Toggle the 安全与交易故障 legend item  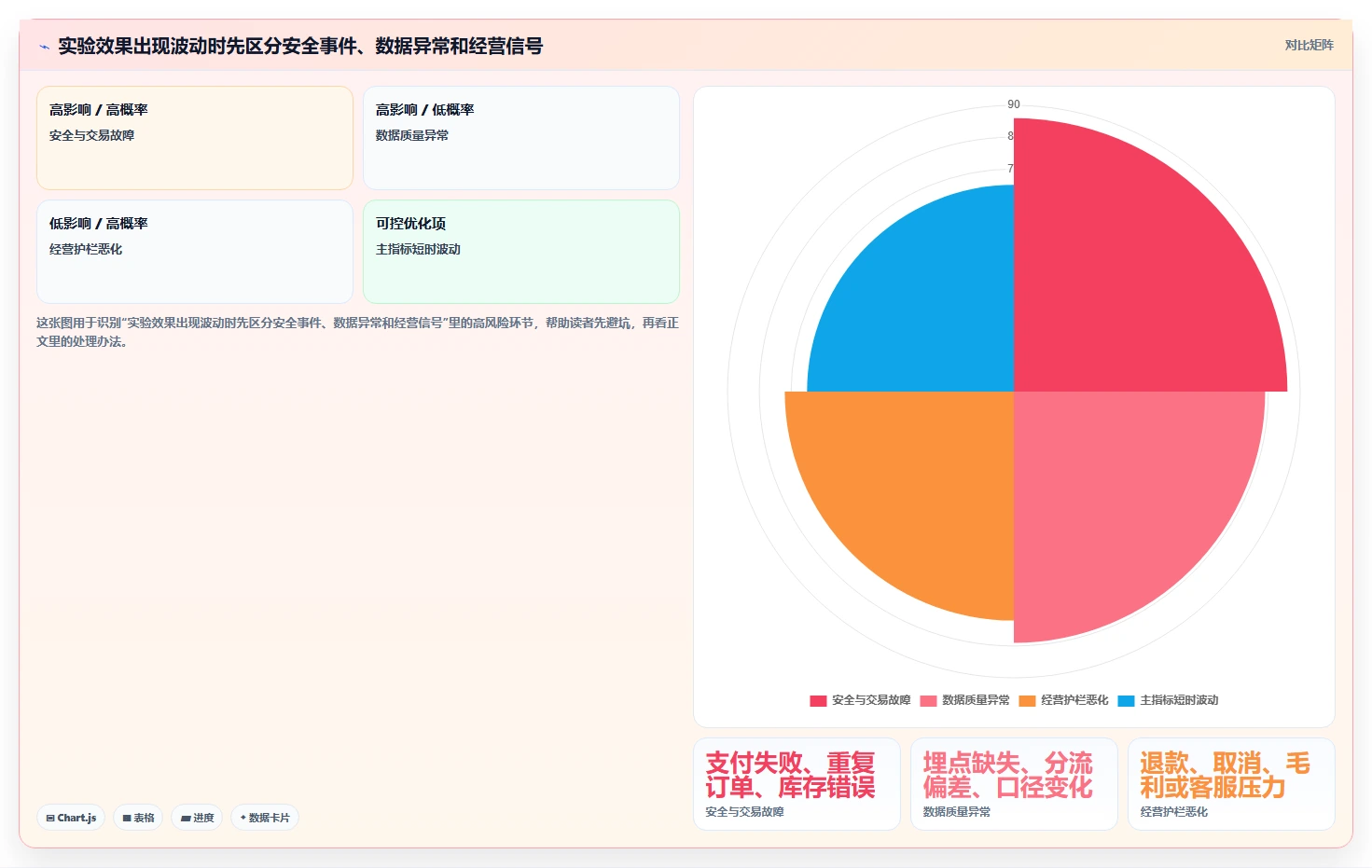(860, 700)
